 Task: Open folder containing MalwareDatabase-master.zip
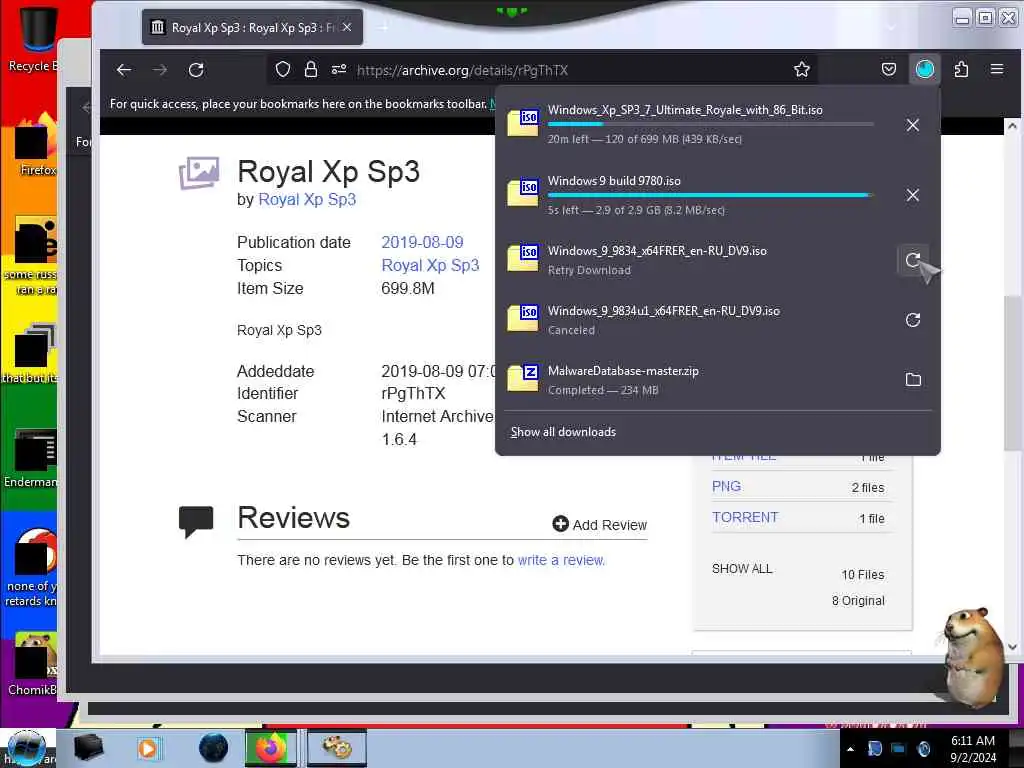(x=913, y=379)
